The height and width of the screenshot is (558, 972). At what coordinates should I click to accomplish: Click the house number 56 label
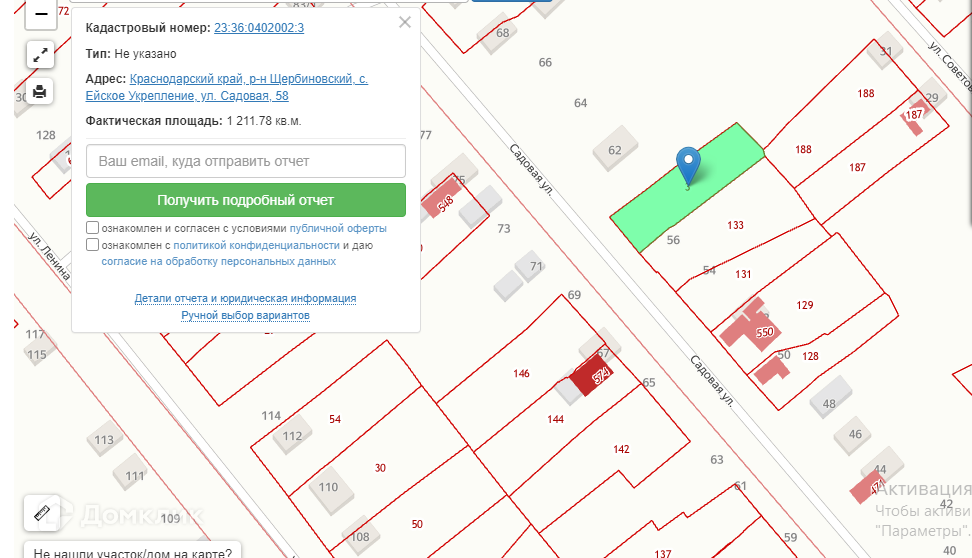(x=673, y=240)
